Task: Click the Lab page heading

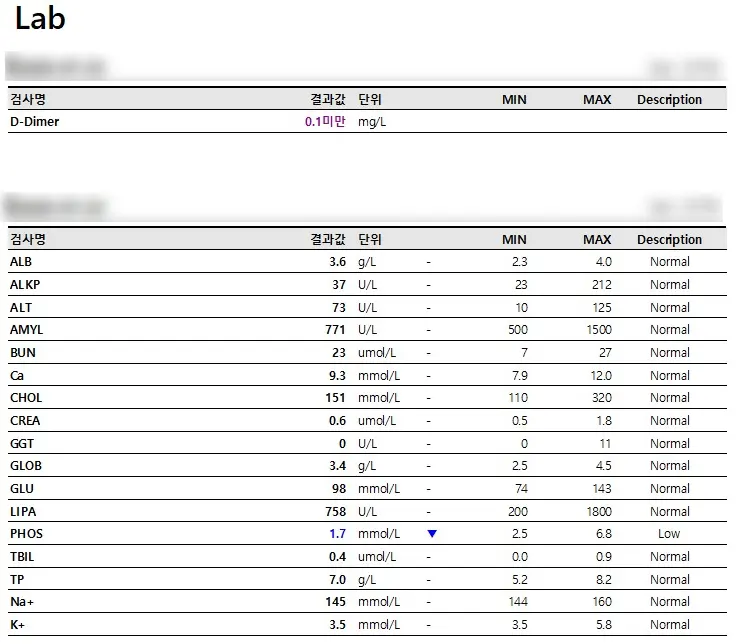Action: tap(40, 18)
